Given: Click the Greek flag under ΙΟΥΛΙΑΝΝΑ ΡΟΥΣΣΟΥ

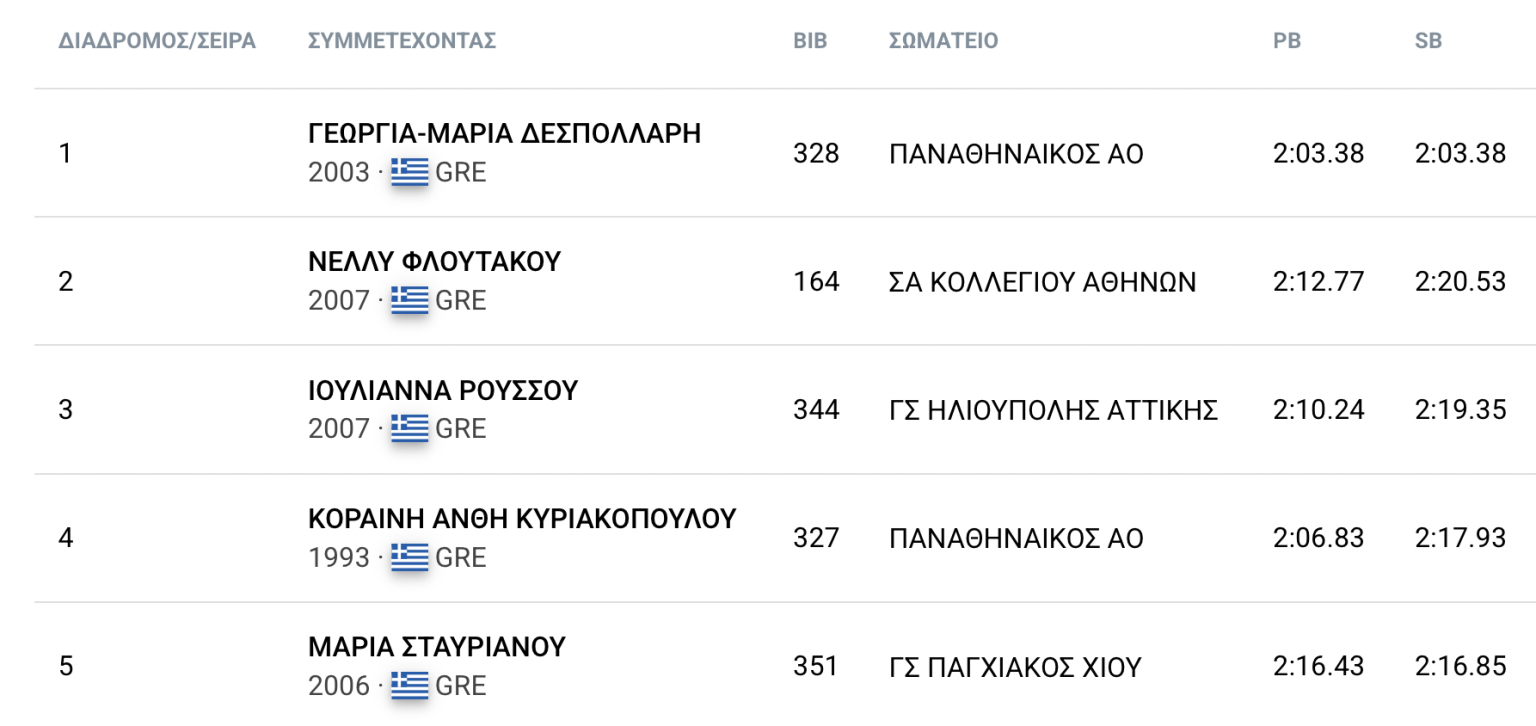Looking at the screenshot, I should pyautogui.click(x=410, y=428).
